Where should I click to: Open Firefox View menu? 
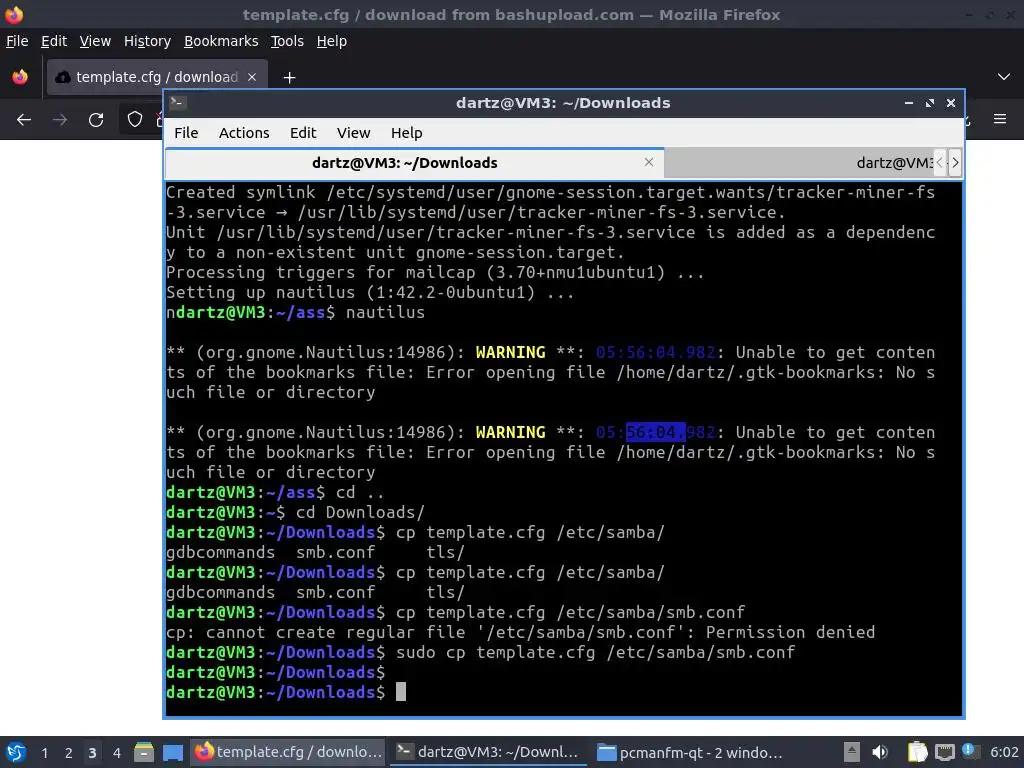click(x=95, y=41)
